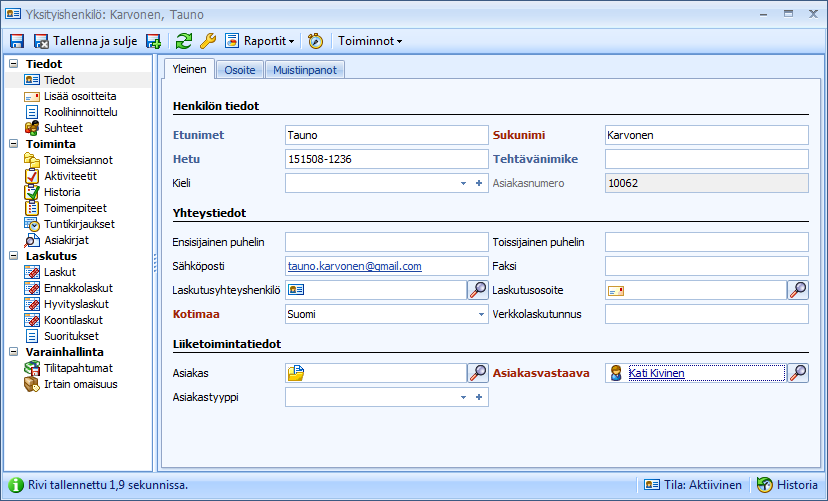Click magnifier search for Asiakas
The width and height of the screenshot is (828, 501).
(x=478, y=373)
